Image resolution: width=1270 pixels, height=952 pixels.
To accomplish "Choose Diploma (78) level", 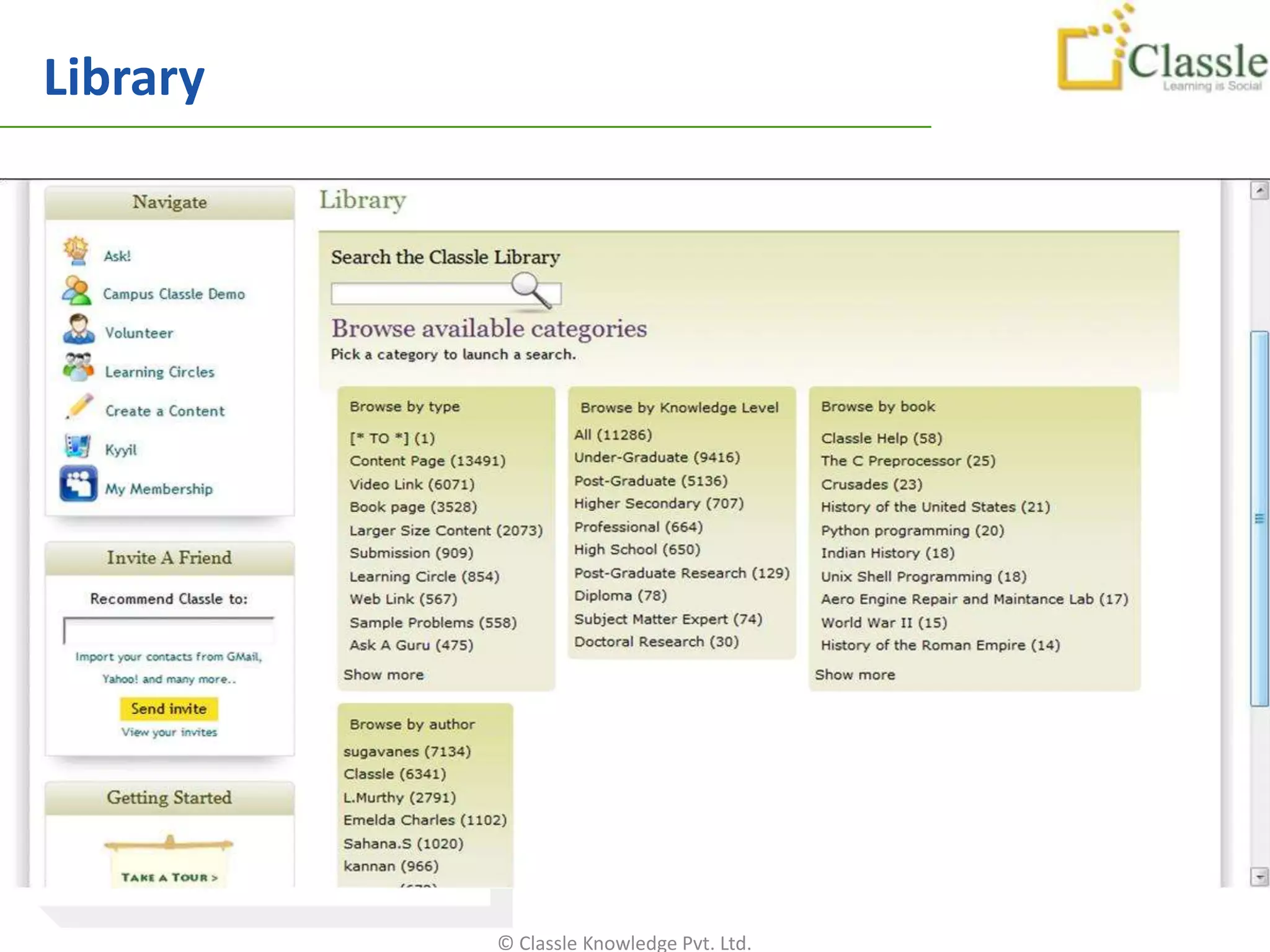I will (621, 596).
